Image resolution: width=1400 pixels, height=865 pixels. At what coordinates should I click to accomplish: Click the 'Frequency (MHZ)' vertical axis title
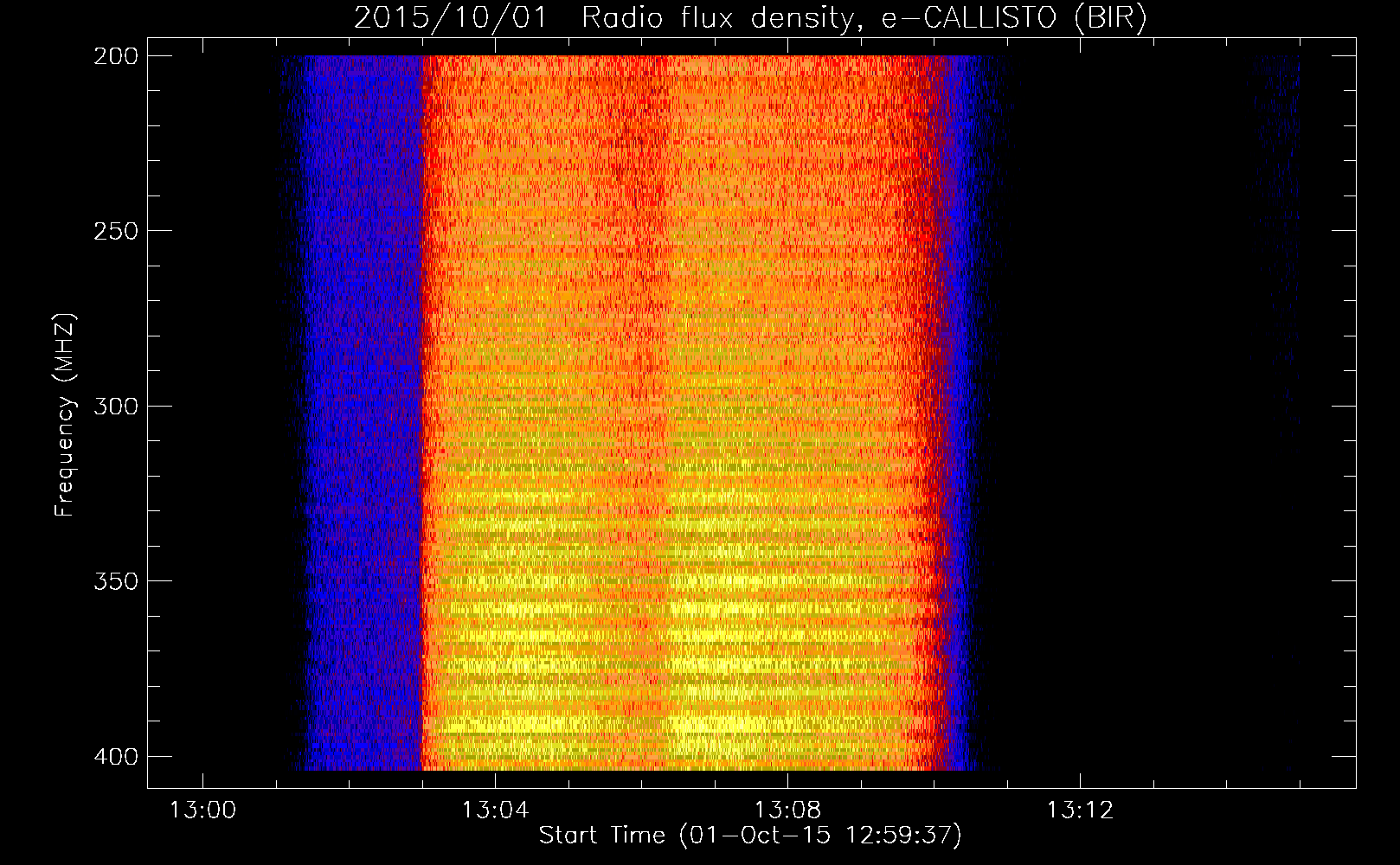(65, 414)
